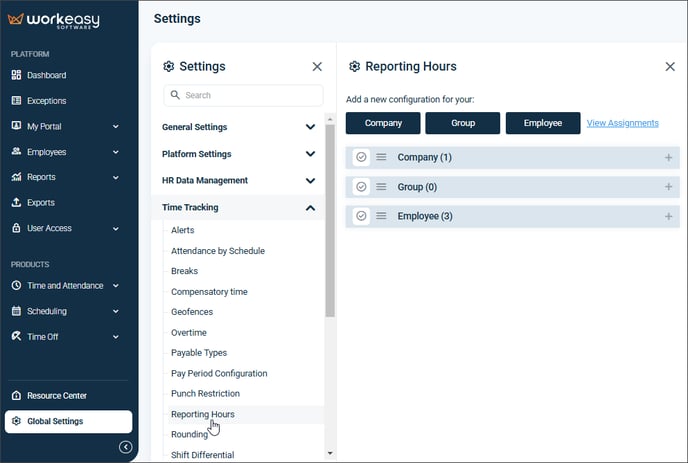This screenshot has width=688, height=463.
Task: Toggle the check circle for Group (0)
Action: click(x=361, y=187)
